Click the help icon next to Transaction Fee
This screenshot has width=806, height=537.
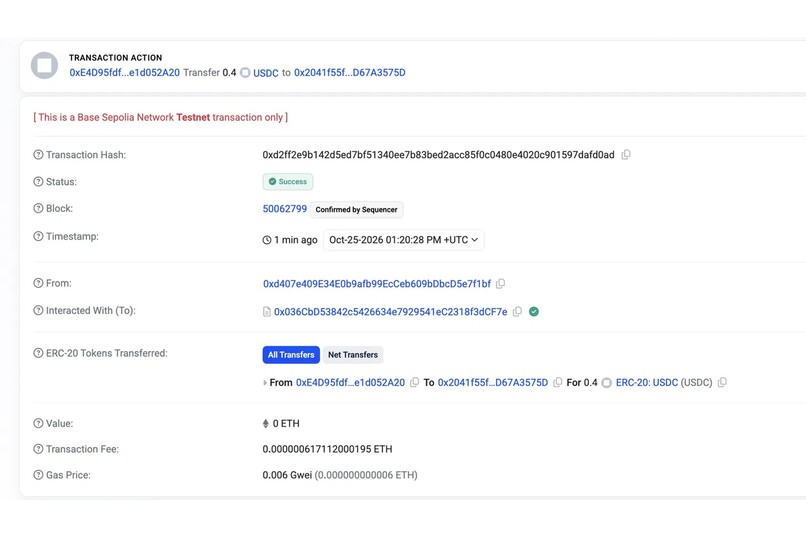(38, 449)
